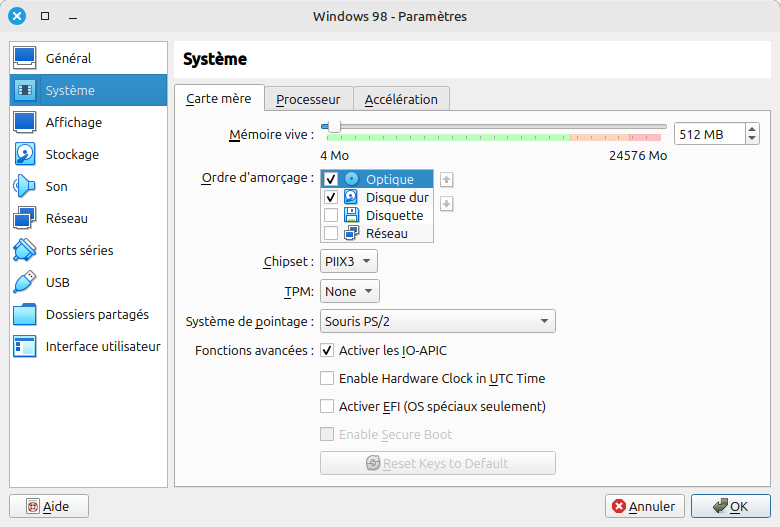The width and height of the screenshot is (780, 527).
Task: Click the Disquette floppy icon in boot order
Action: click(x=351, y=215)
